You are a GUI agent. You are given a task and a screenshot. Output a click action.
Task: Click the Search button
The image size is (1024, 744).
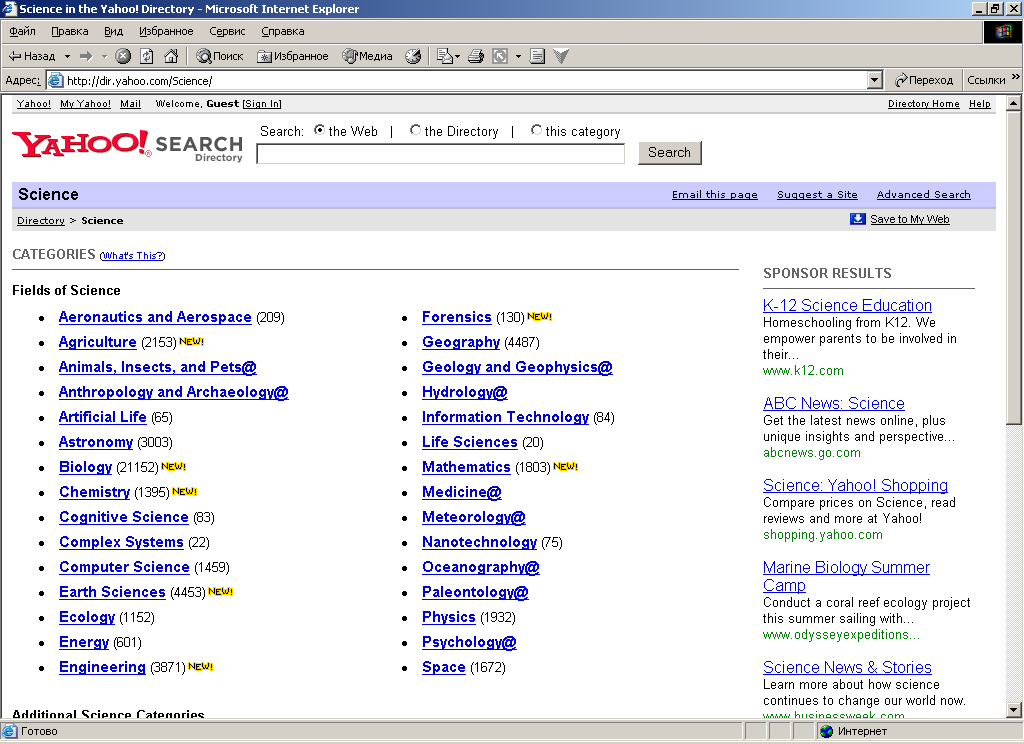pos(669,152)
